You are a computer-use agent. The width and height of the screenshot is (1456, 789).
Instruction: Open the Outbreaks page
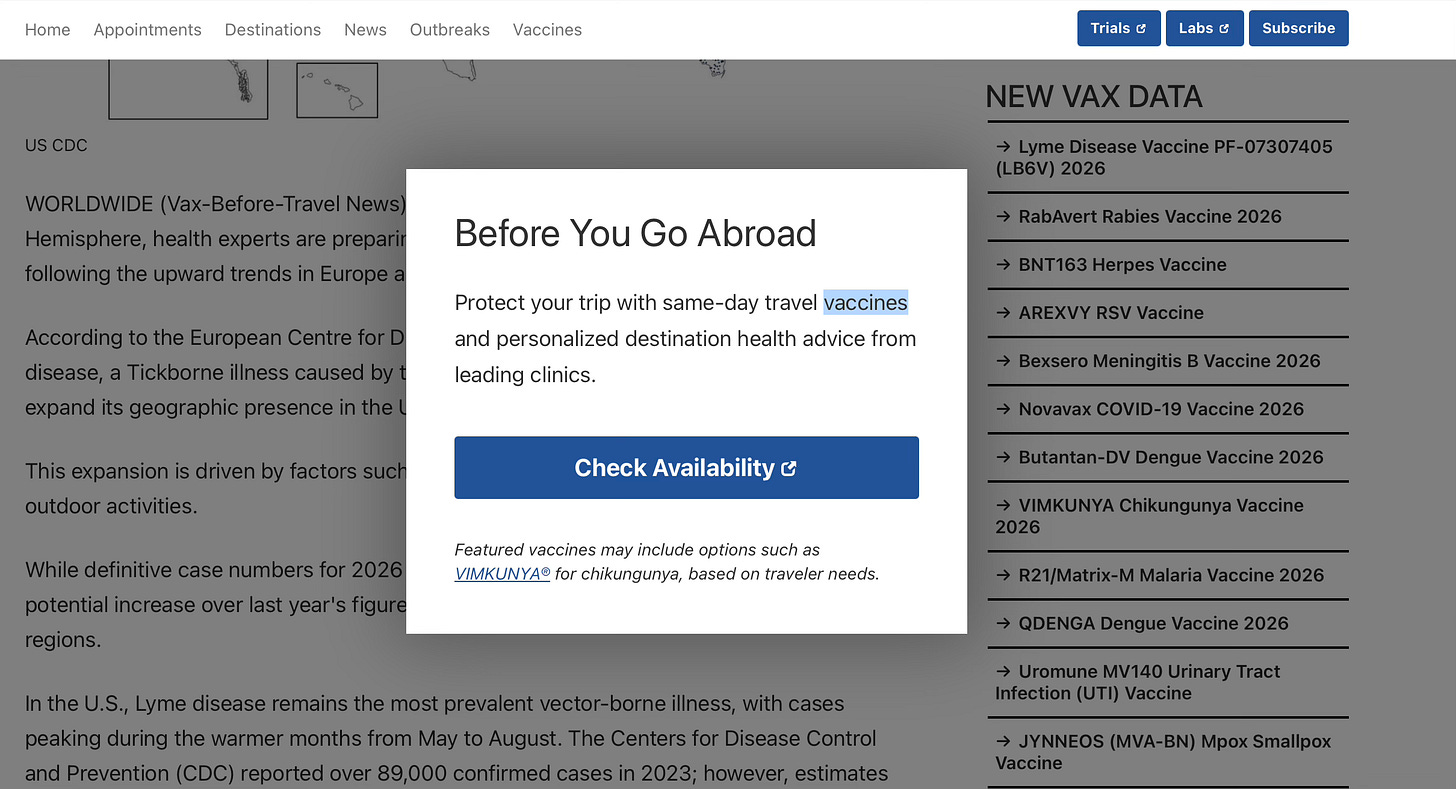click(x=450, y=30)
